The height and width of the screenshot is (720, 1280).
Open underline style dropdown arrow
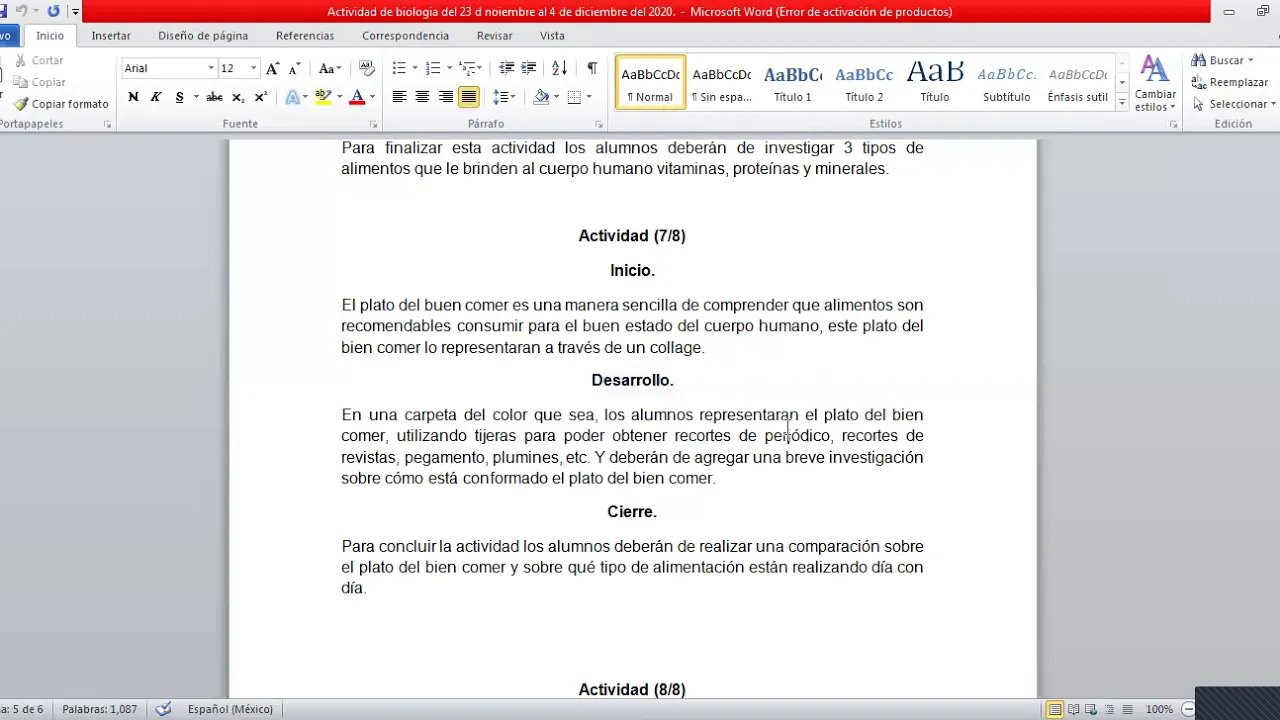click(196, 97)
